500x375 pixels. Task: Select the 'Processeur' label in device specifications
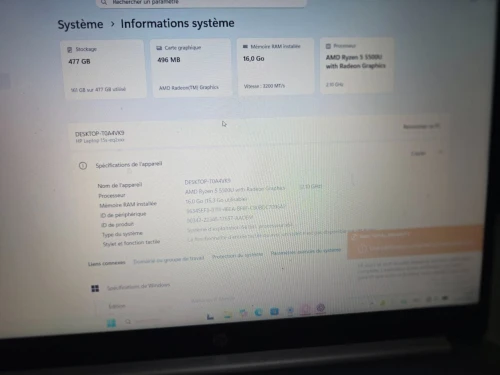click(112, 195)
